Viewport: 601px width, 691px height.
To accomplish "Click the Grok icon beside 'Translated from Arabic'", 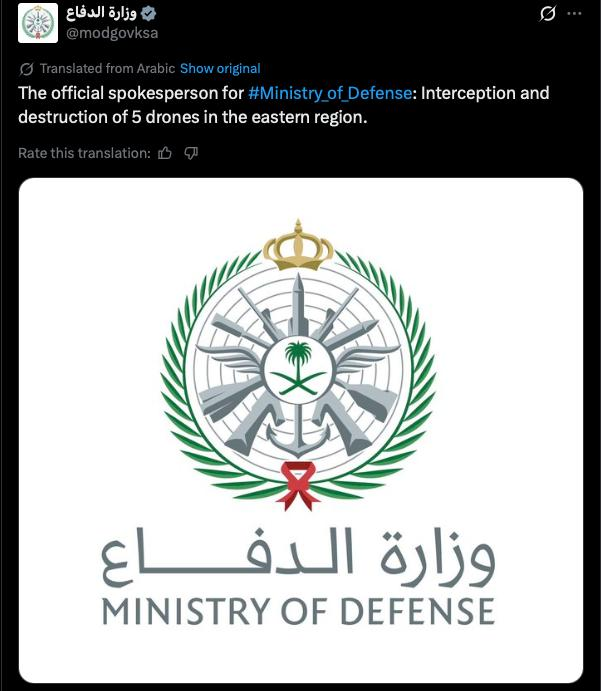I will click(x=27, y=69).
